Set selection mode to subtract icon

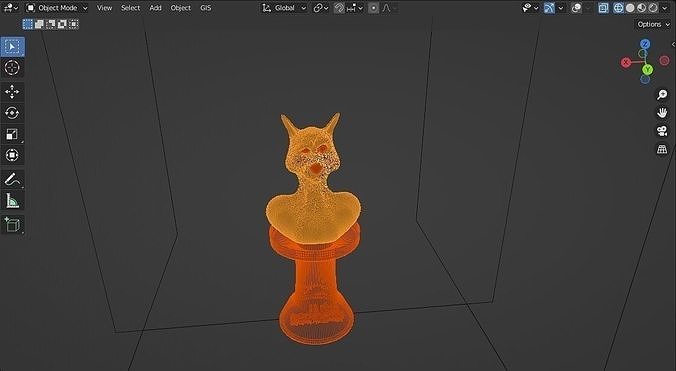pos(51,24)
